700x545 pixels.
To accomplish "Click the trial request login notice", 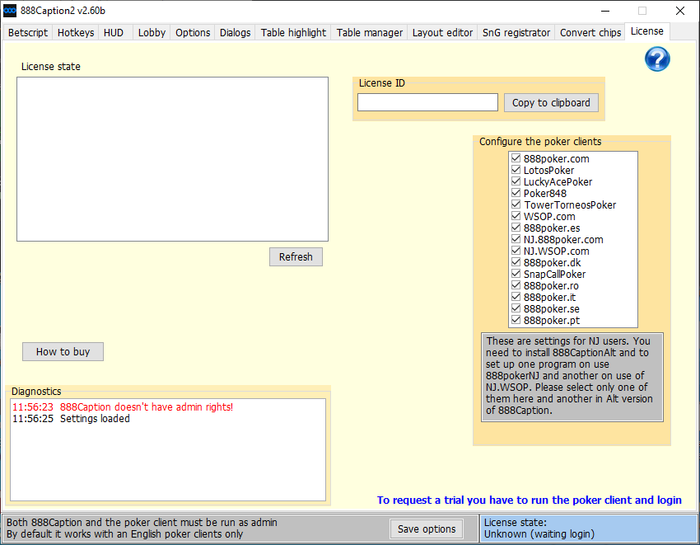I will [529, 500].
